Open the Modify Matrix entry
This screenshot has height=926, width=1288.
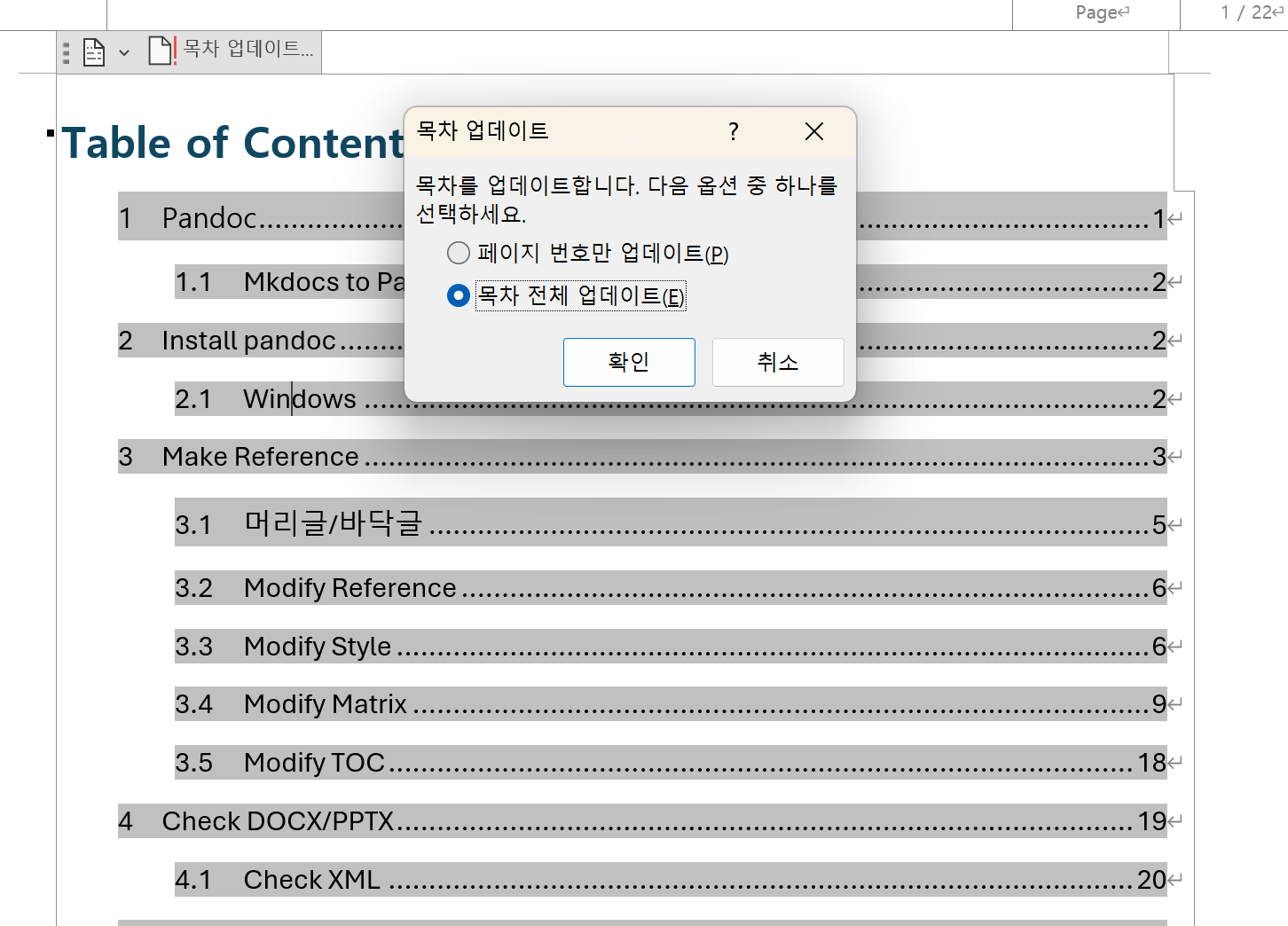pyautogui.click(x=671, y=704)
